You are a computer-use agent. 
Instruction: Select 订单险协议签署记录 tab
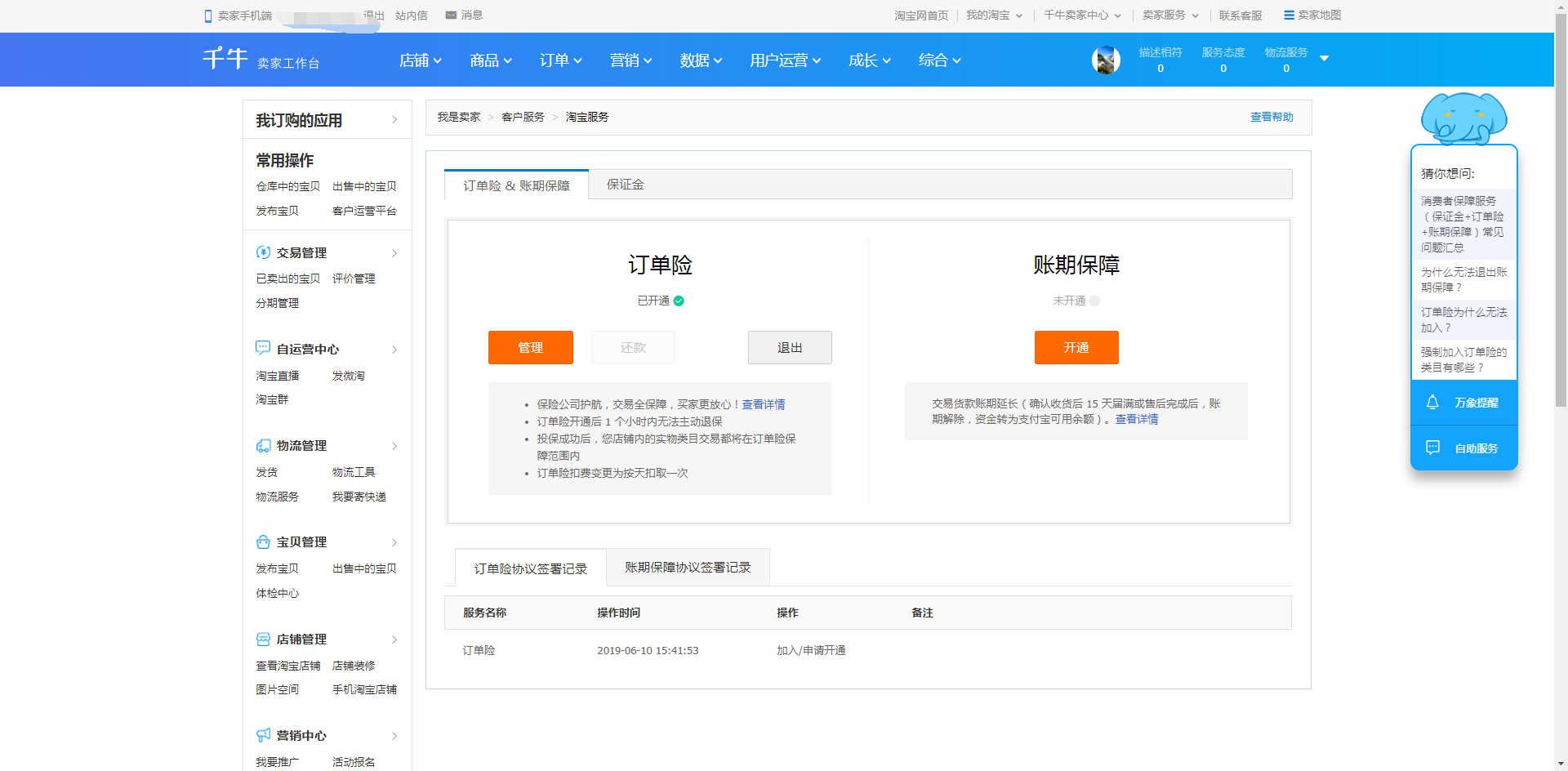tap(531, 568)
